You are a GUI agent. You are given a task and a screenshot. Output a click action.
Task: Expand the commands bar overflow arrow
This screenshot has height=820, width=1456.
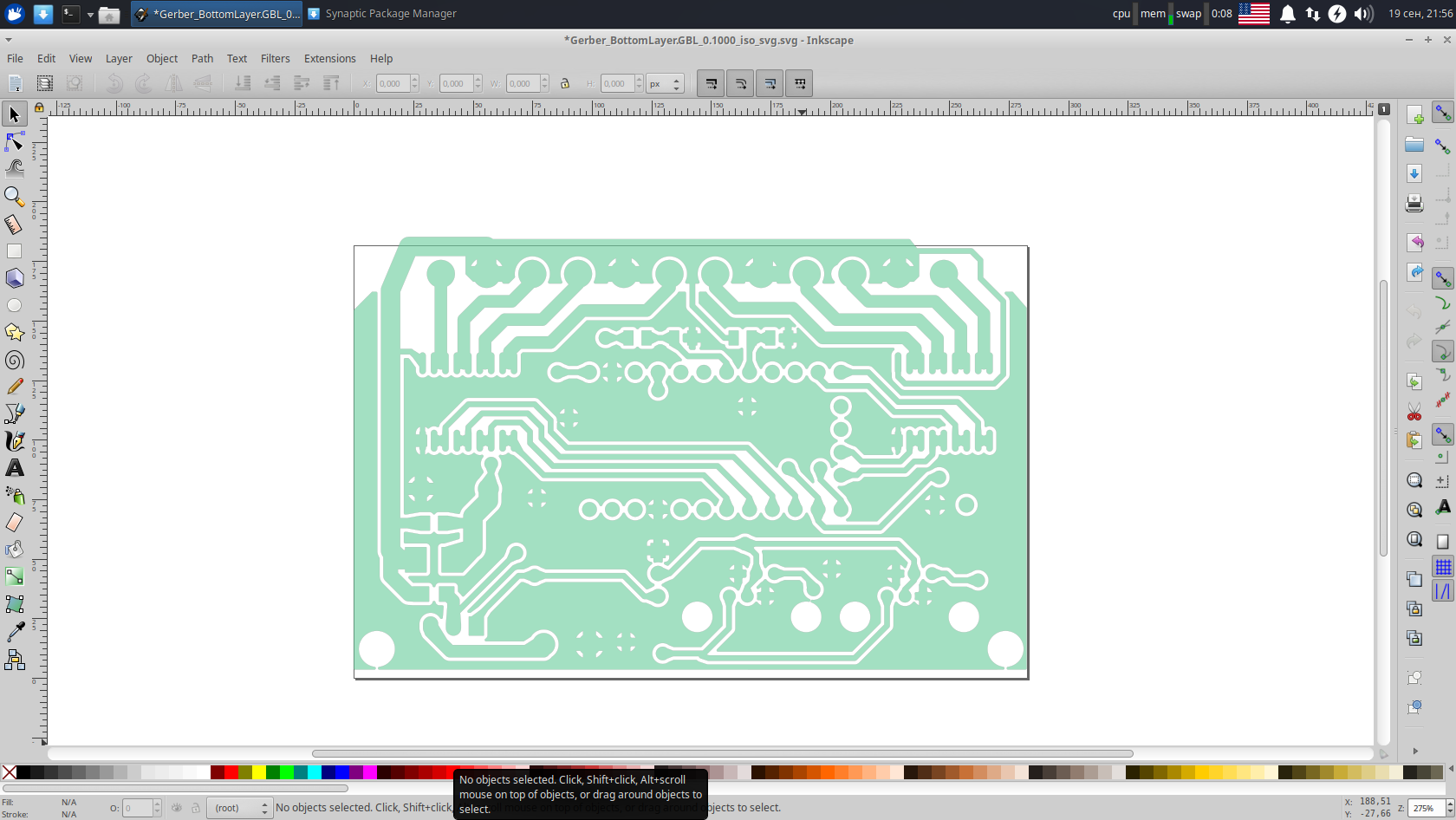(1415, 751)
